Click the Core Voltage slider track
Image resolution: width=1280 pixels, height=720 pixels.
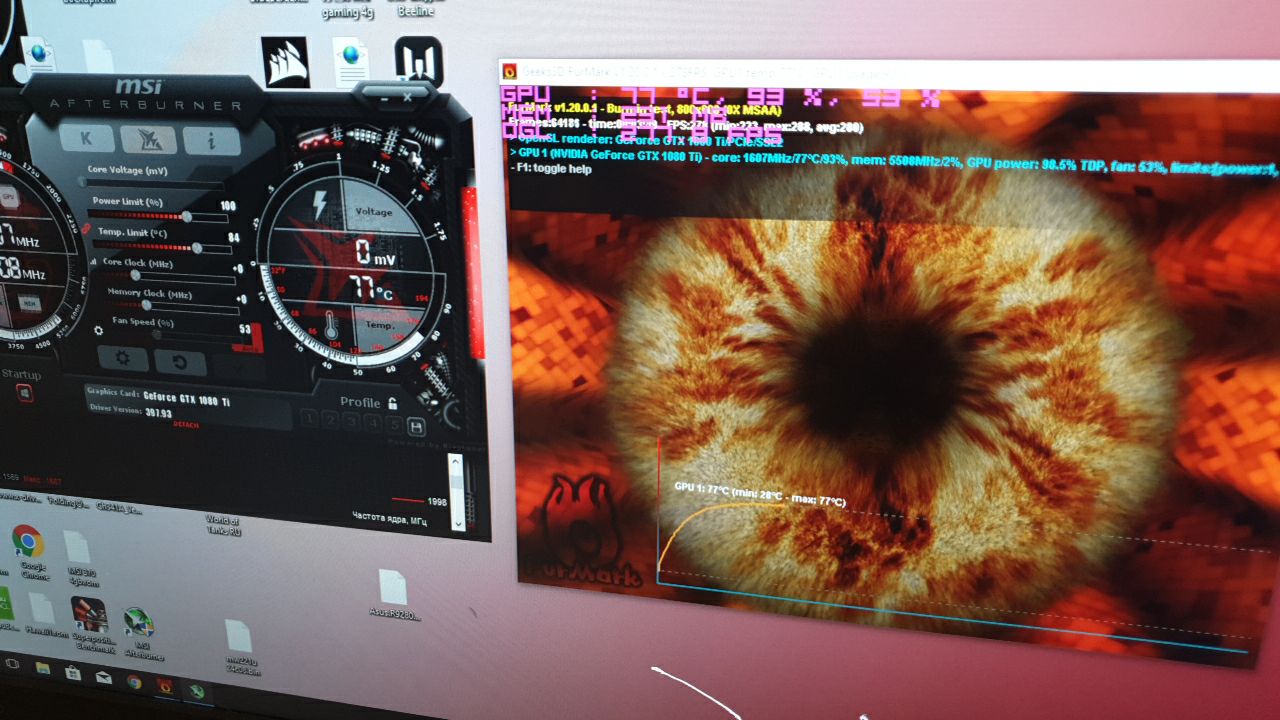pyautogui.click(x=152, y=184)
